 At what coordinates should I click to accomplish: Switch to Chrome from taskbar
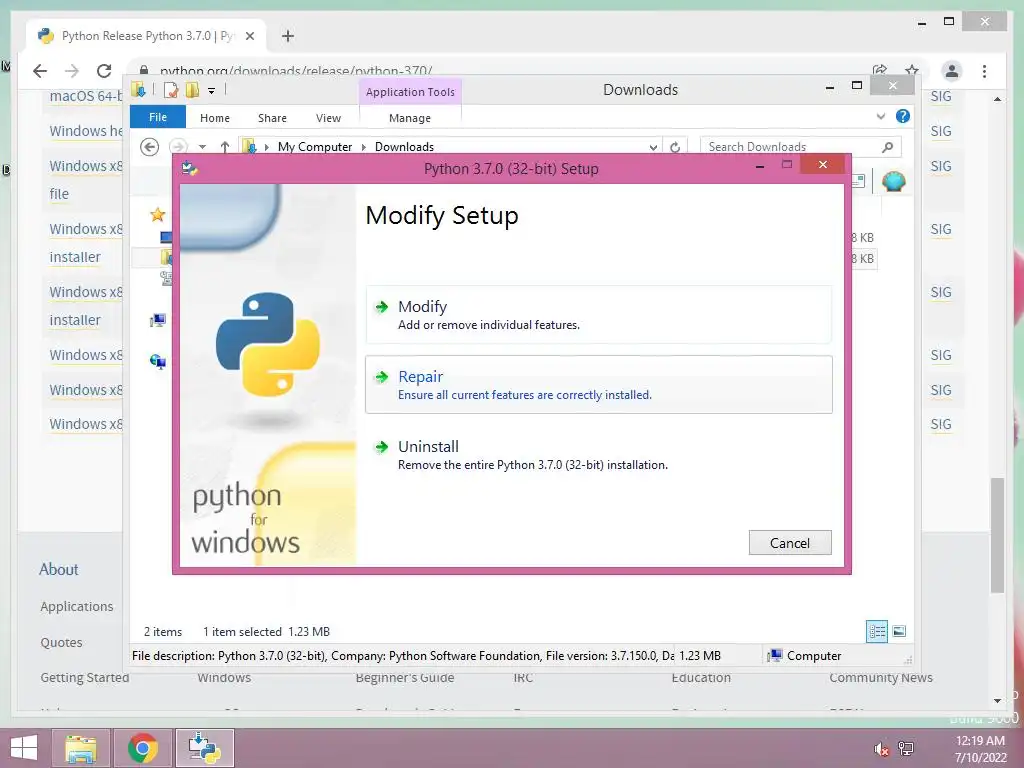[142, 748]
